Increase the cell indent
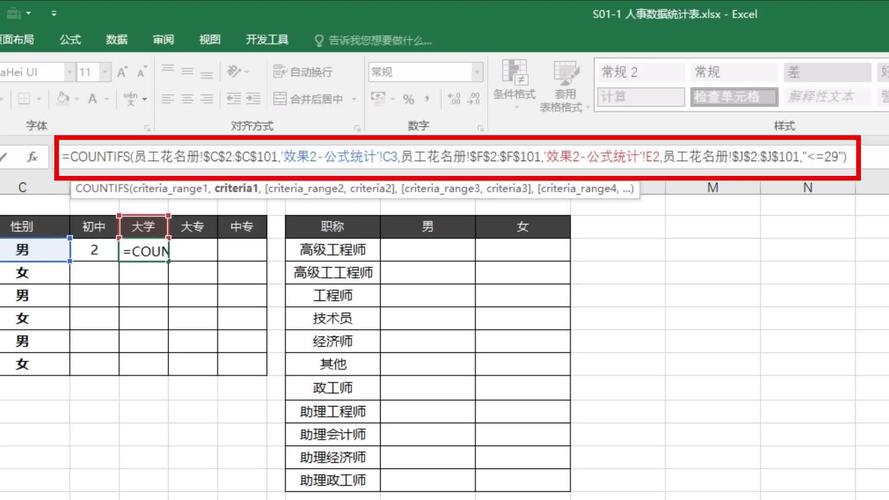889x500 pixels. point(253,99)
